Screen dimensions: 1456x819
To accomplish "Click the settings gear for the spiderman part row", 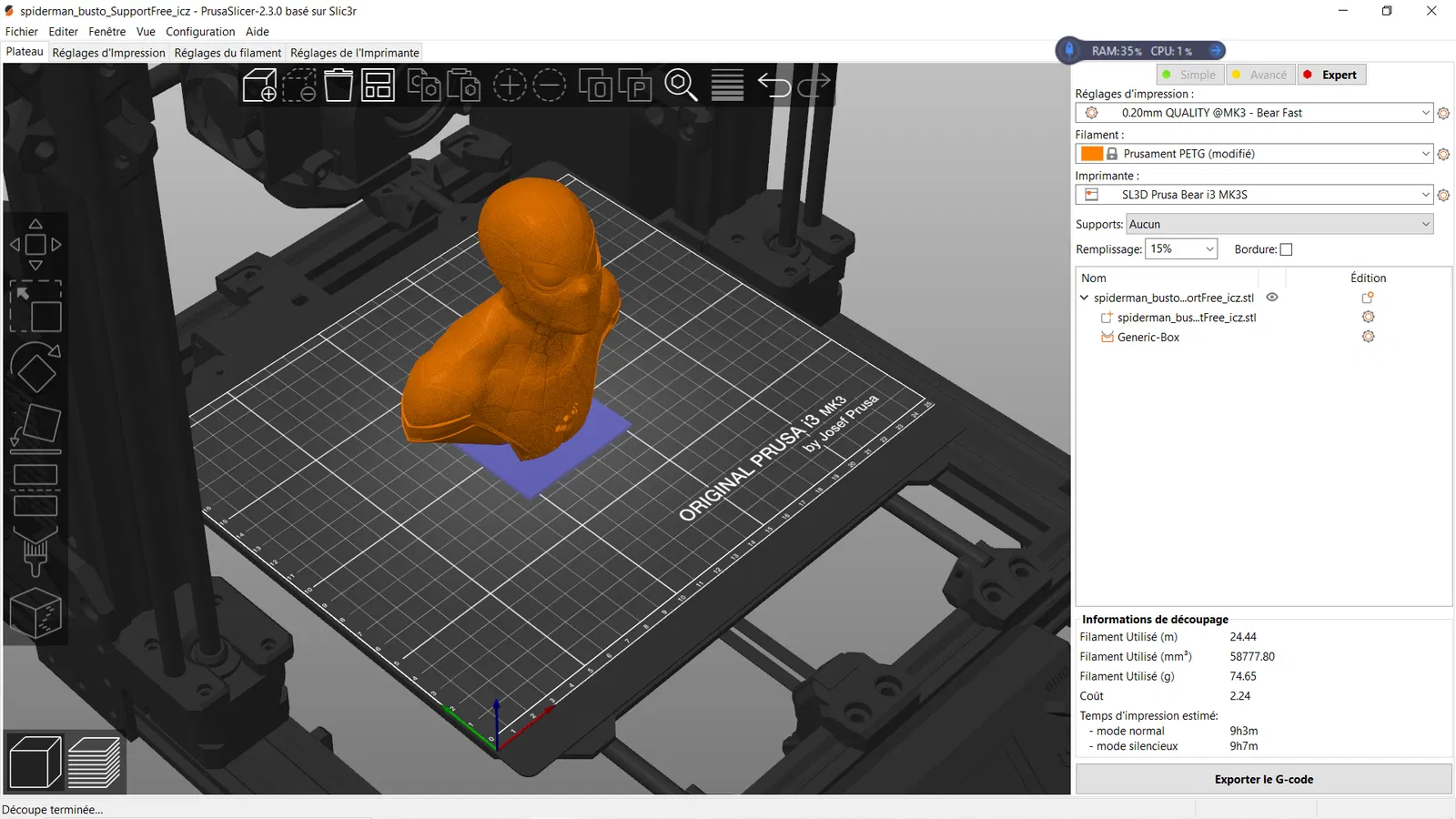I will click(x=1368, y=317).
